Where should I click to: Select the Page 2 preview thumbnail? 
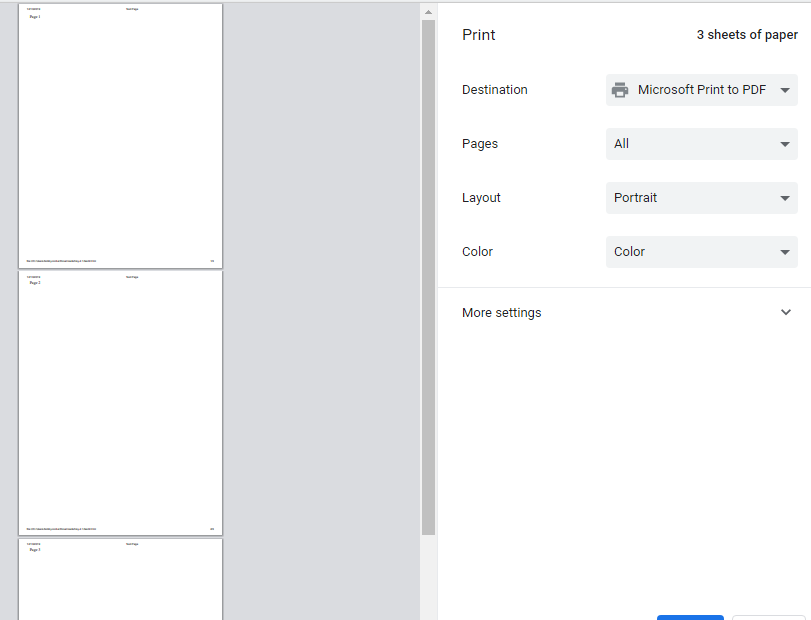(x=120, y=403)
